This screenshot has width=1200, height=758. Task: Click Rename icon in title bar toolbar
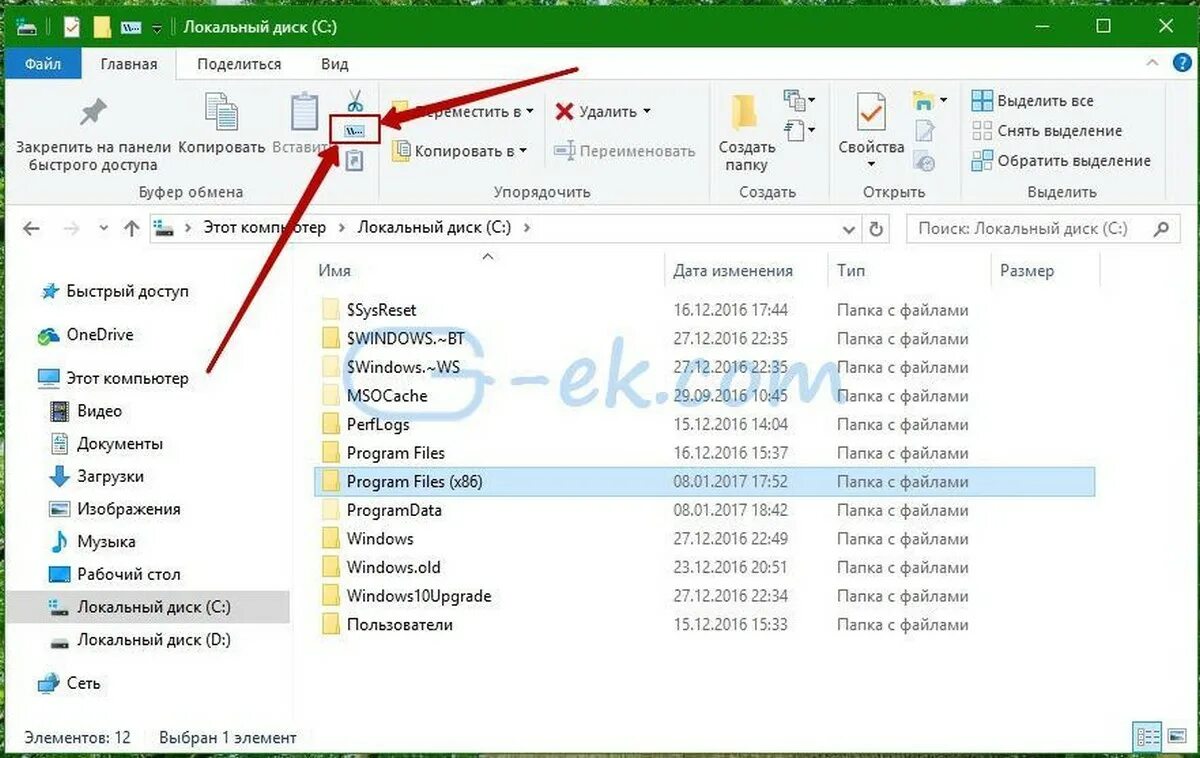131,26
